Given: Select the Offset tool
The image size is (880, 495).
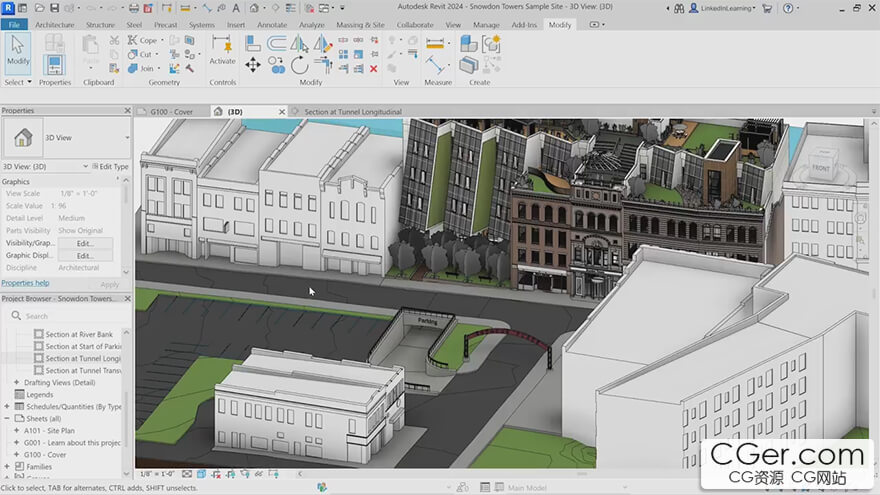Looking at the screenshot, I should [x=276, y=44].
